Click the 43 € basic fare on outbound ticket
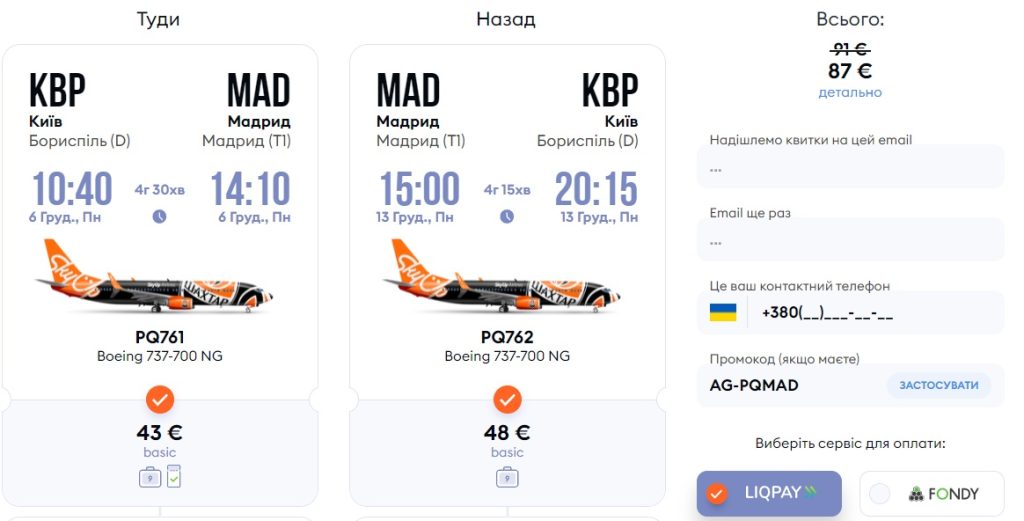1024x521 pixels. (160, 434)
